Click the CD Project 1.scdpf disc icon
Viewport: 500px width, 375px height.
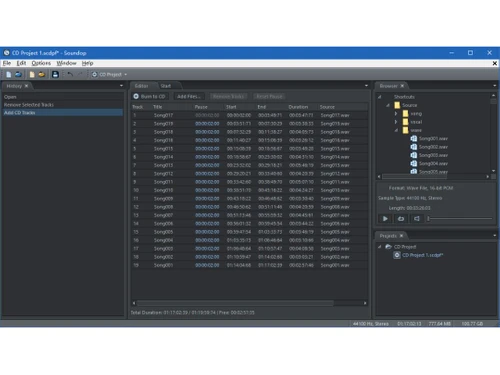397,255
